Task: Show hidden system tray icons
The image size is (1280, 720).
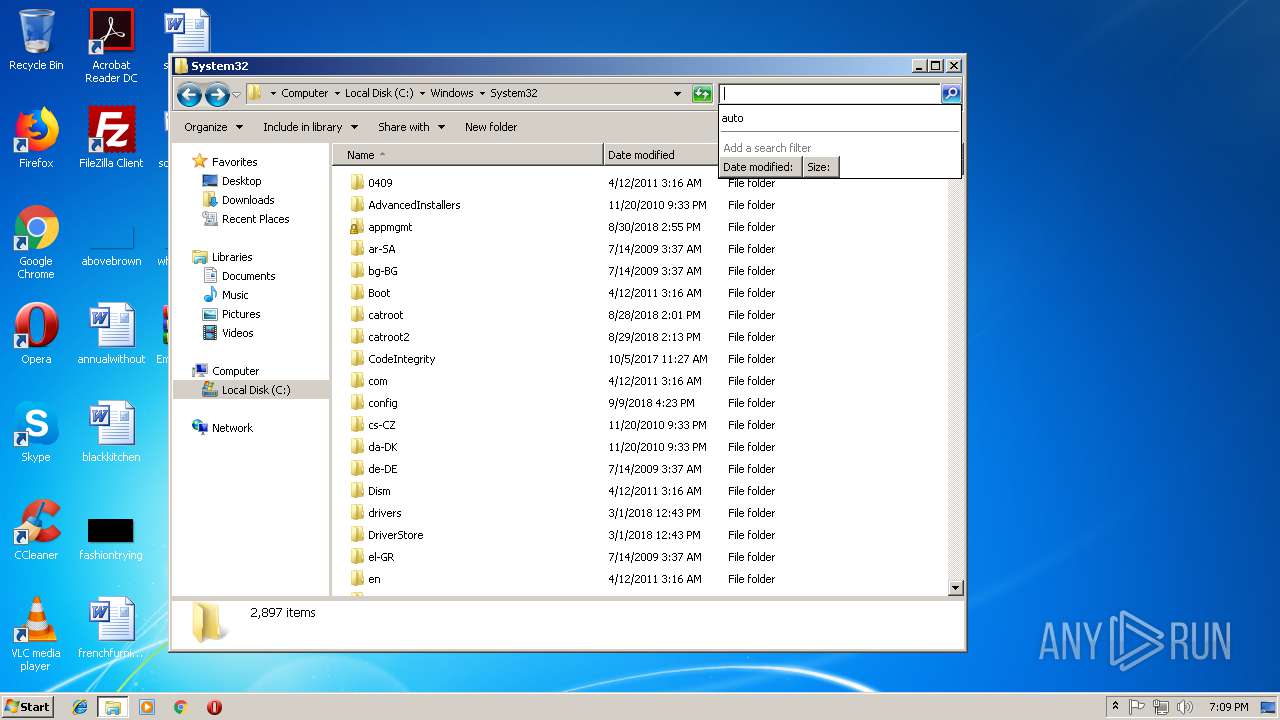Action: tap(1115, 706)
